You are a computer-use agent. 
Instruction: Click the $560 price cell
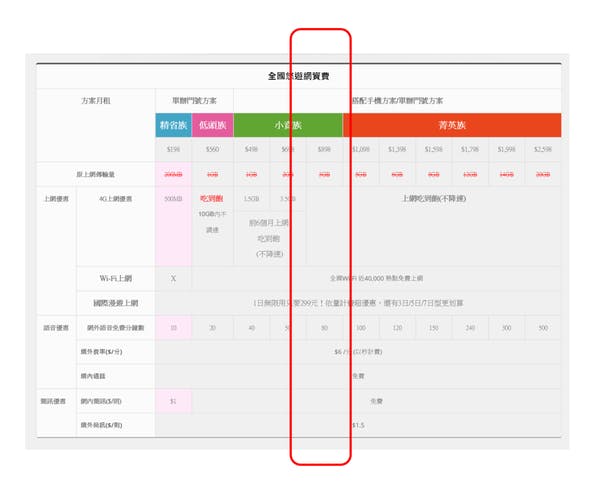tap(212, 149)
